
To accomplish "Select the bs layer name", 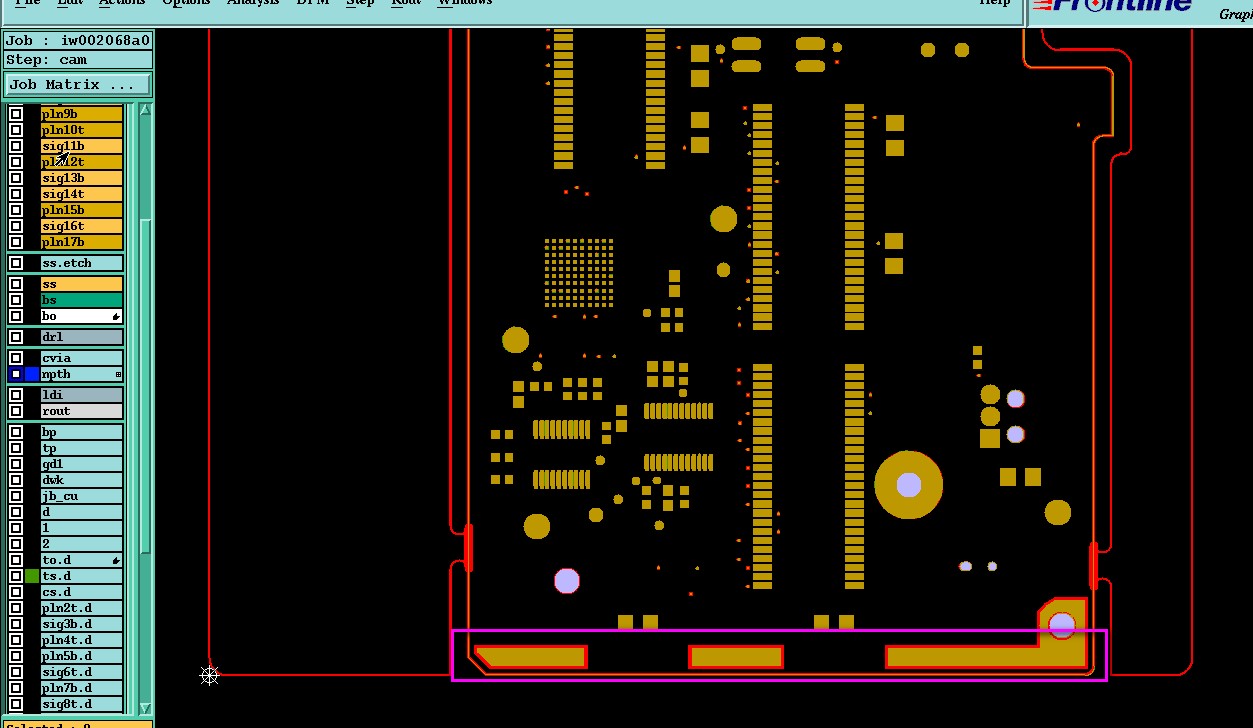I will (x=81, y=300).
